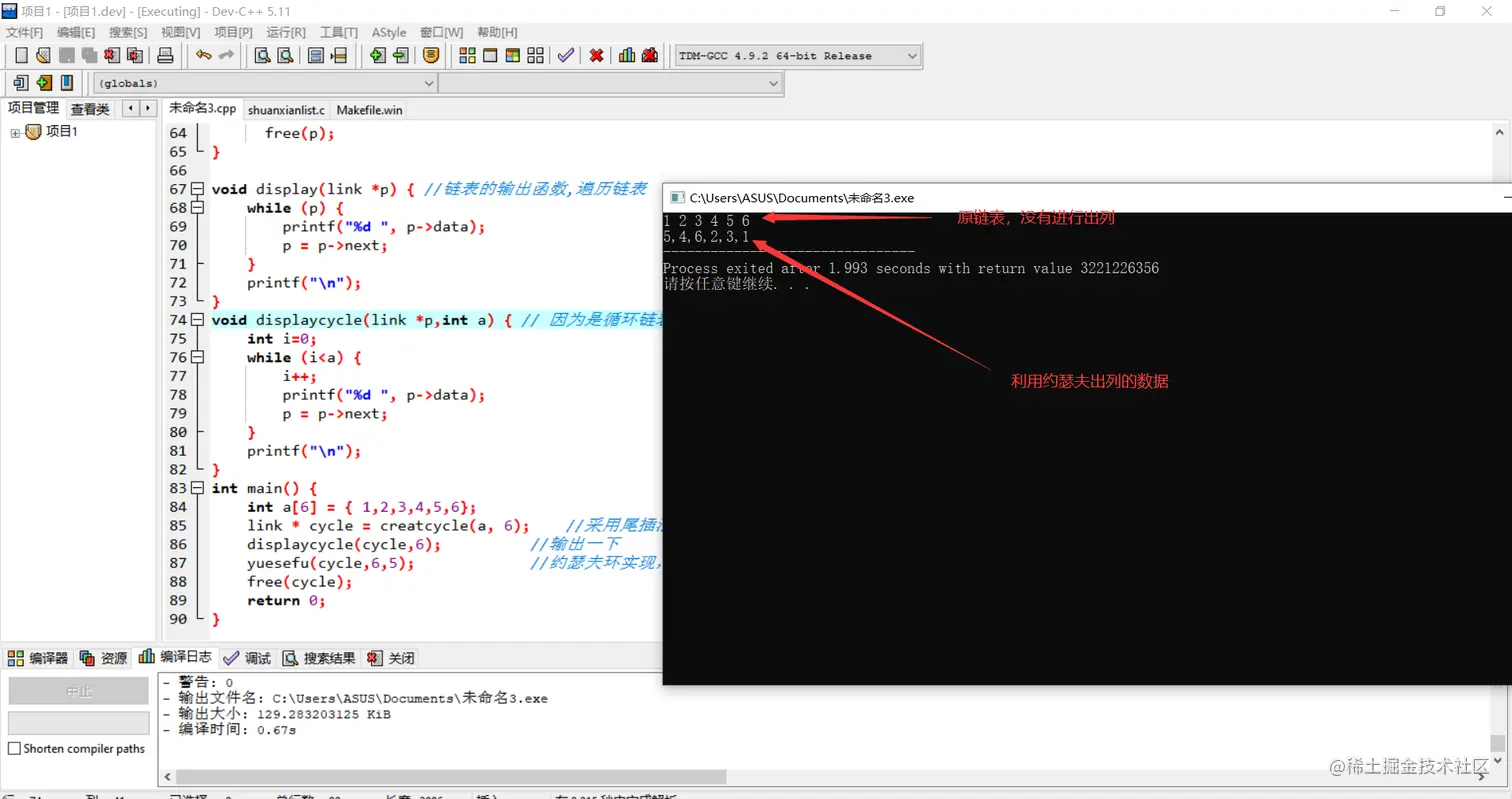1512x799 pixels.
Task: Run the program with the Run icon
Action: [x=490, y=56]
